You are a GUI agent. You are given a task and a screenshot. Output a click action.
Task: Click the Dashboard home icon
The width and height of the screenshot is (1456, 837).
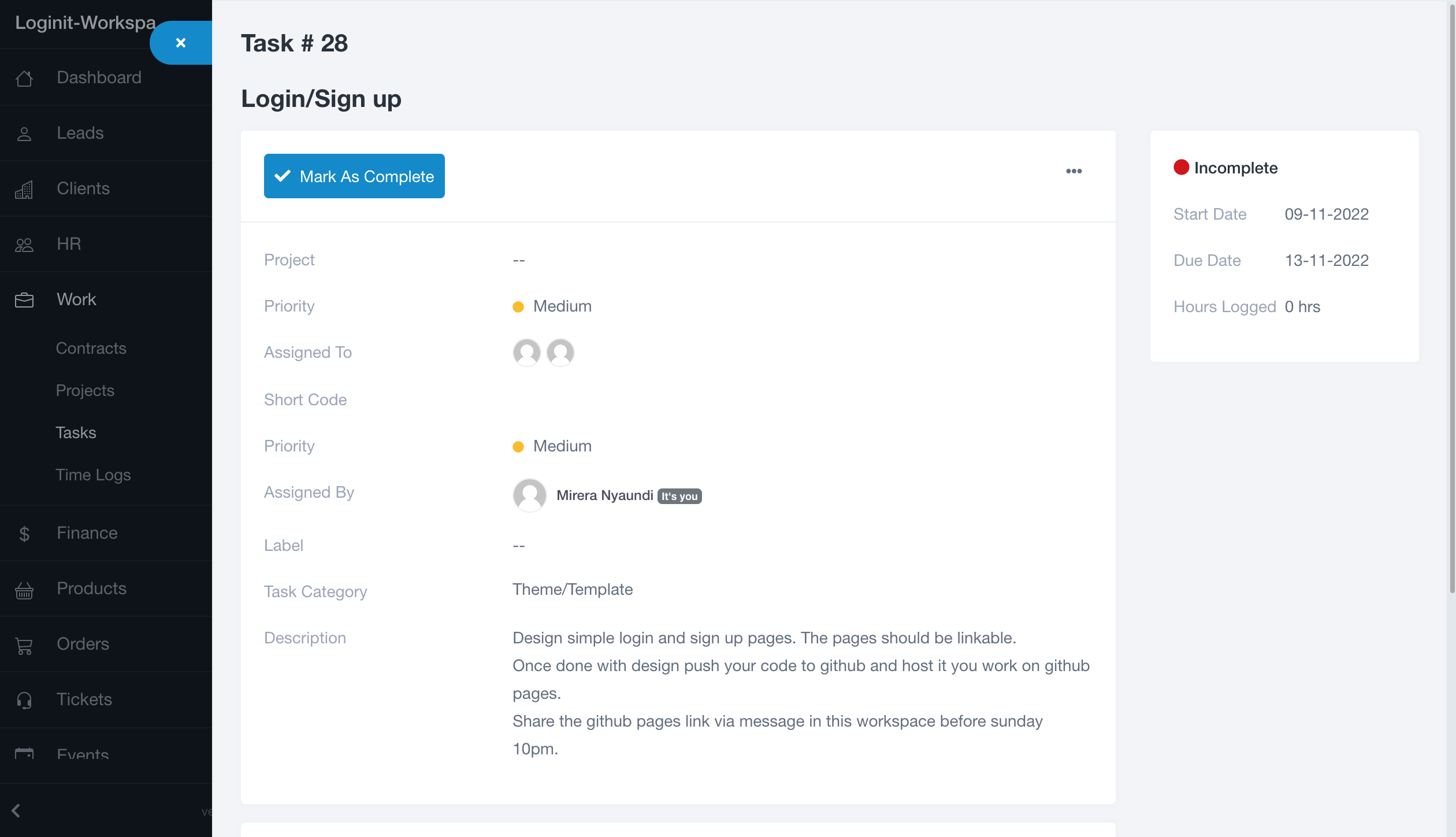click(x=24, y=78)
